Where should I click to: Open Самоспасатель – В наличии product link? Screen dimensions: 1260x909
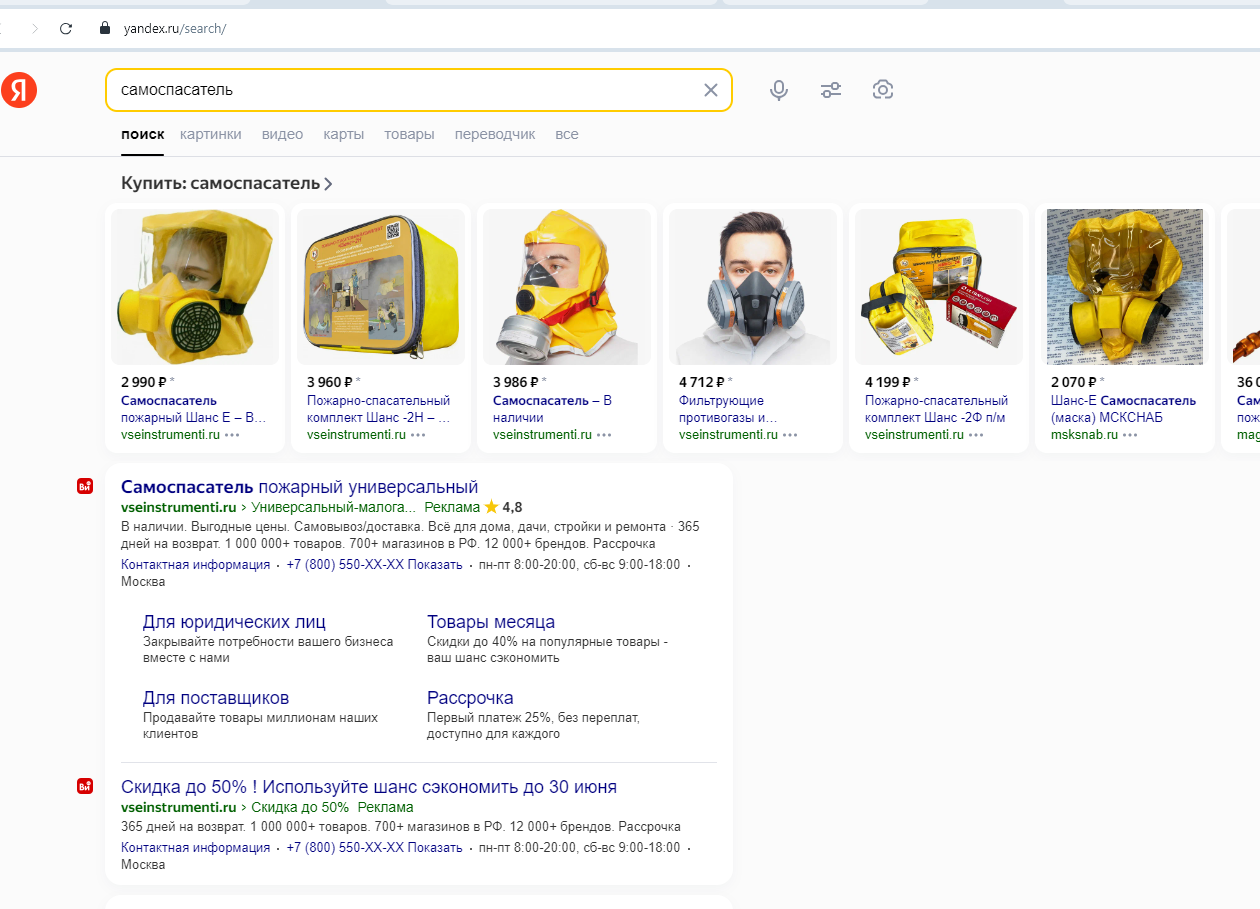(x=552, y=409)
